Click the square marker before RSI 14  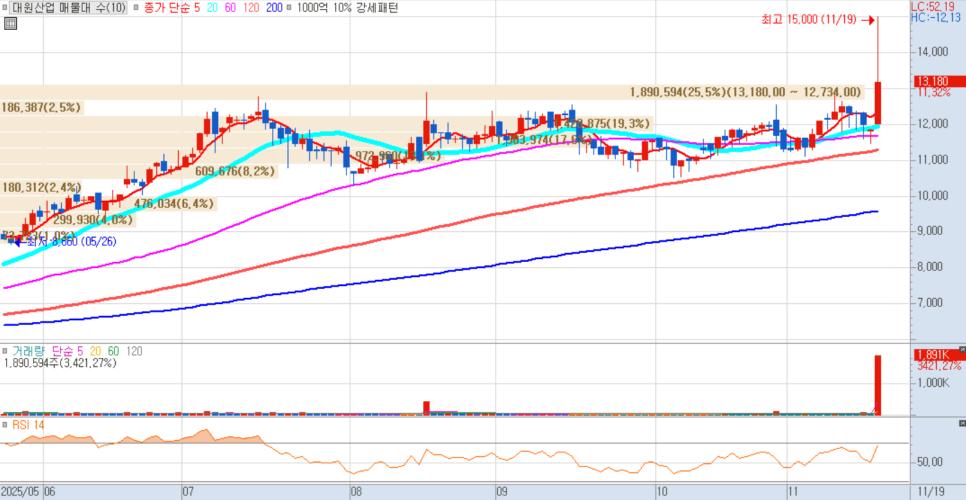click(6, 425)
